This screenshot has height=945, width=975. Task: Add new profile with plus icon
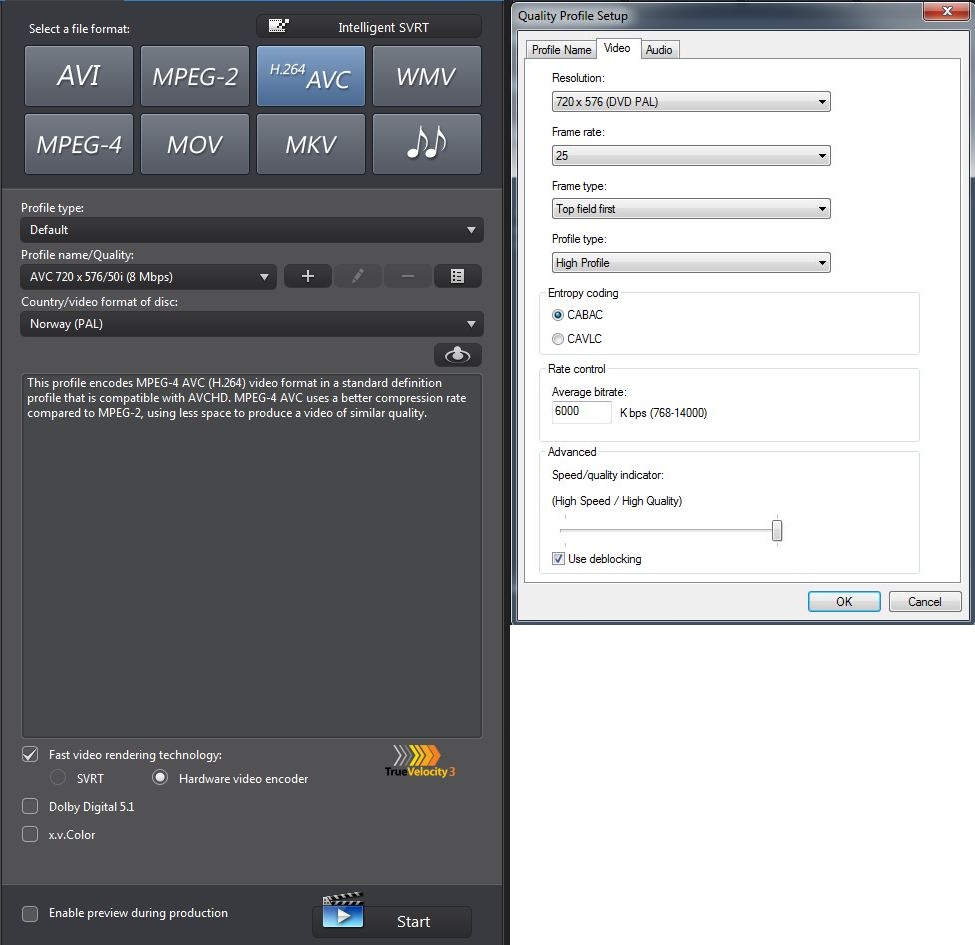click(308, 276)
